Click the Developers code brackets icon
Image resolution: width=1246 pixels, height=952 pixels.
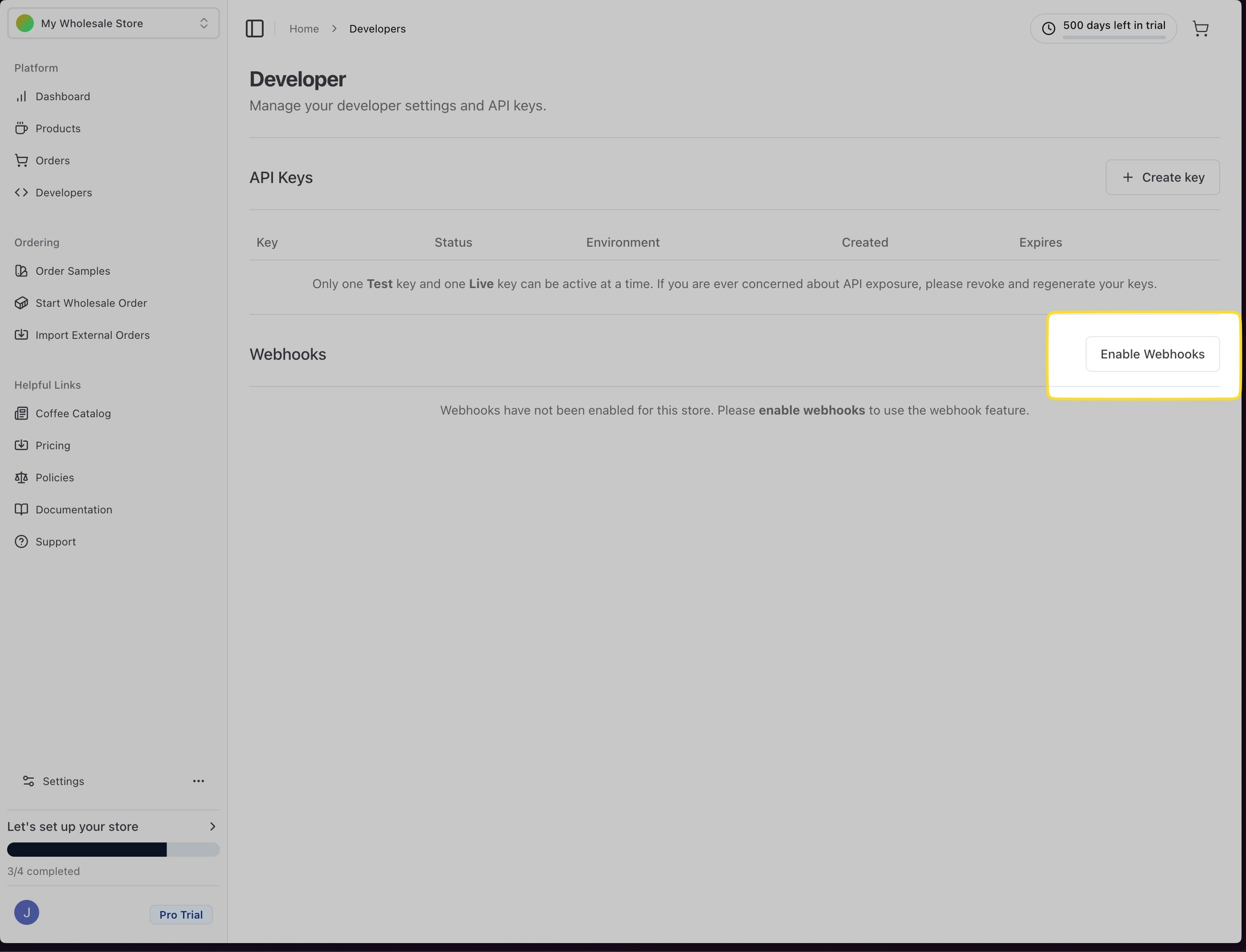[21, 193]
